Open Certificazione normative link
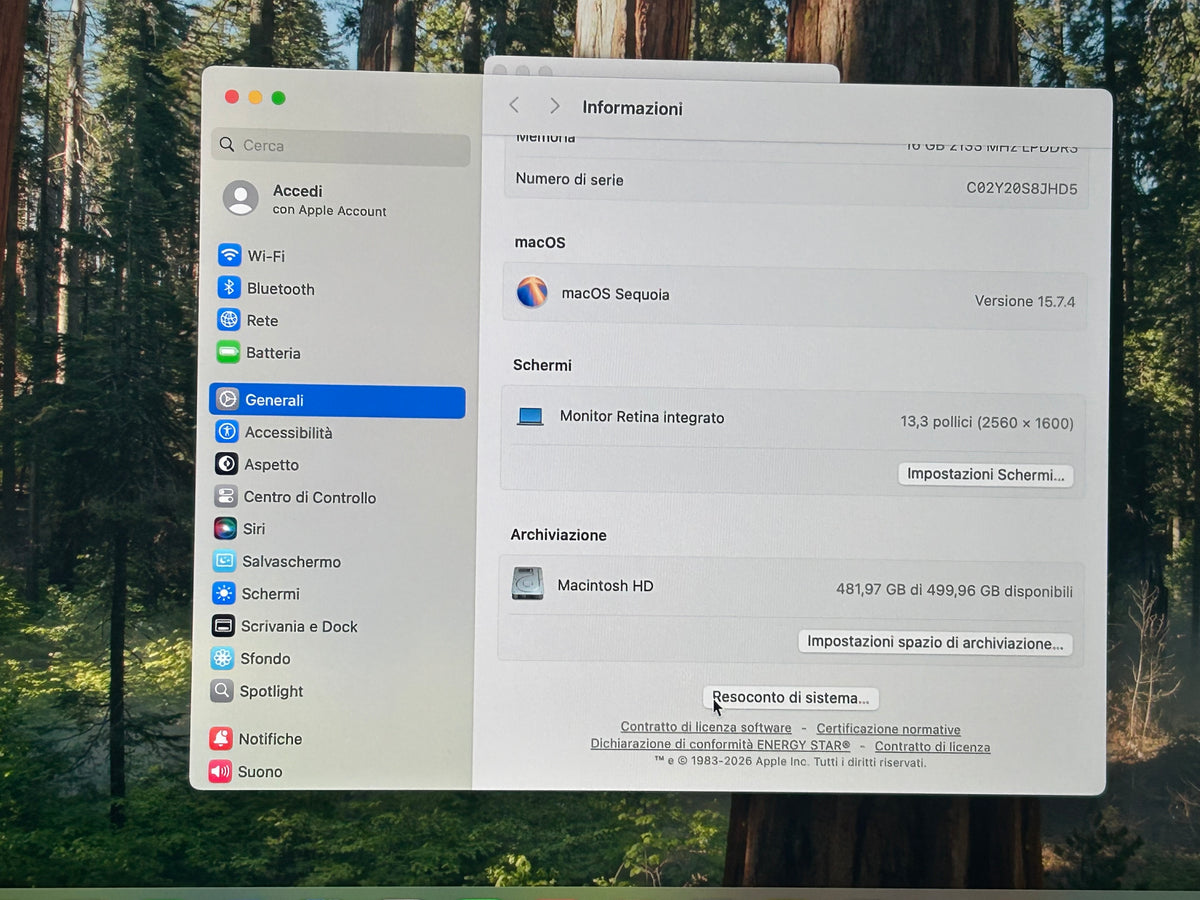 (x=888, y=730)
